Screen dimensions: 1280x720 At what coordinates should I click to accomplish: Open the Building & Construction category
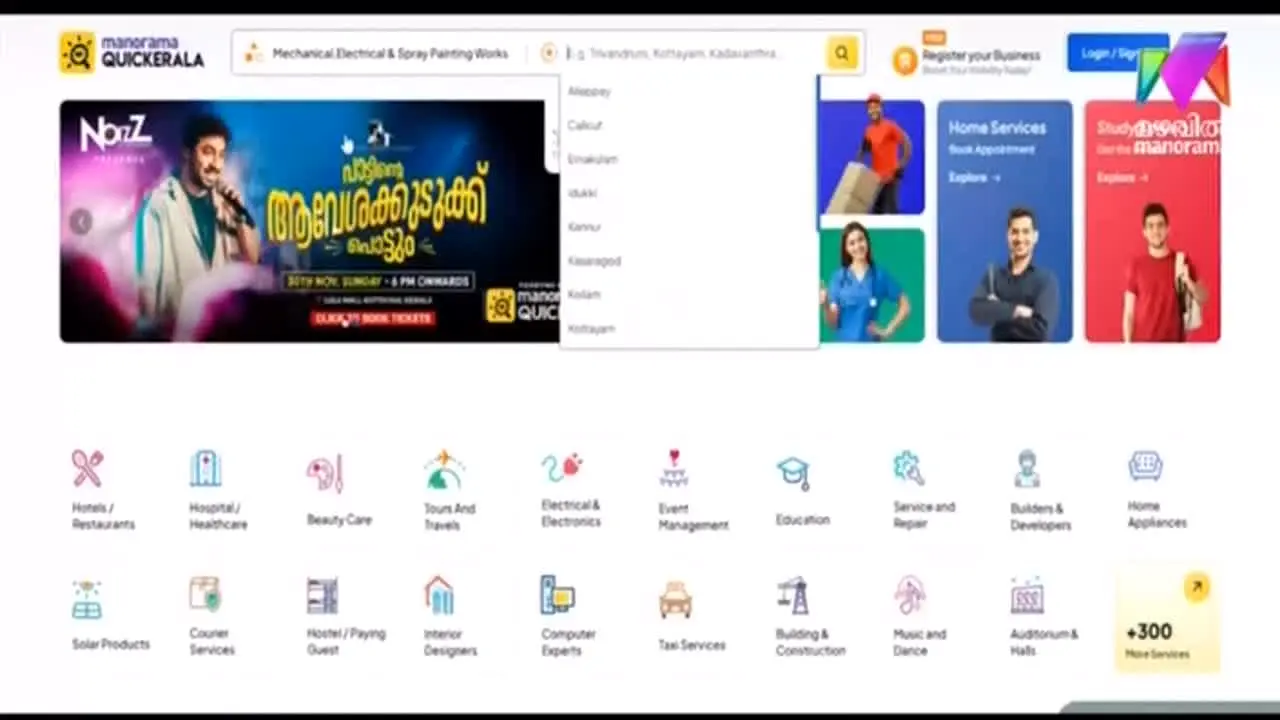(810, 616)
